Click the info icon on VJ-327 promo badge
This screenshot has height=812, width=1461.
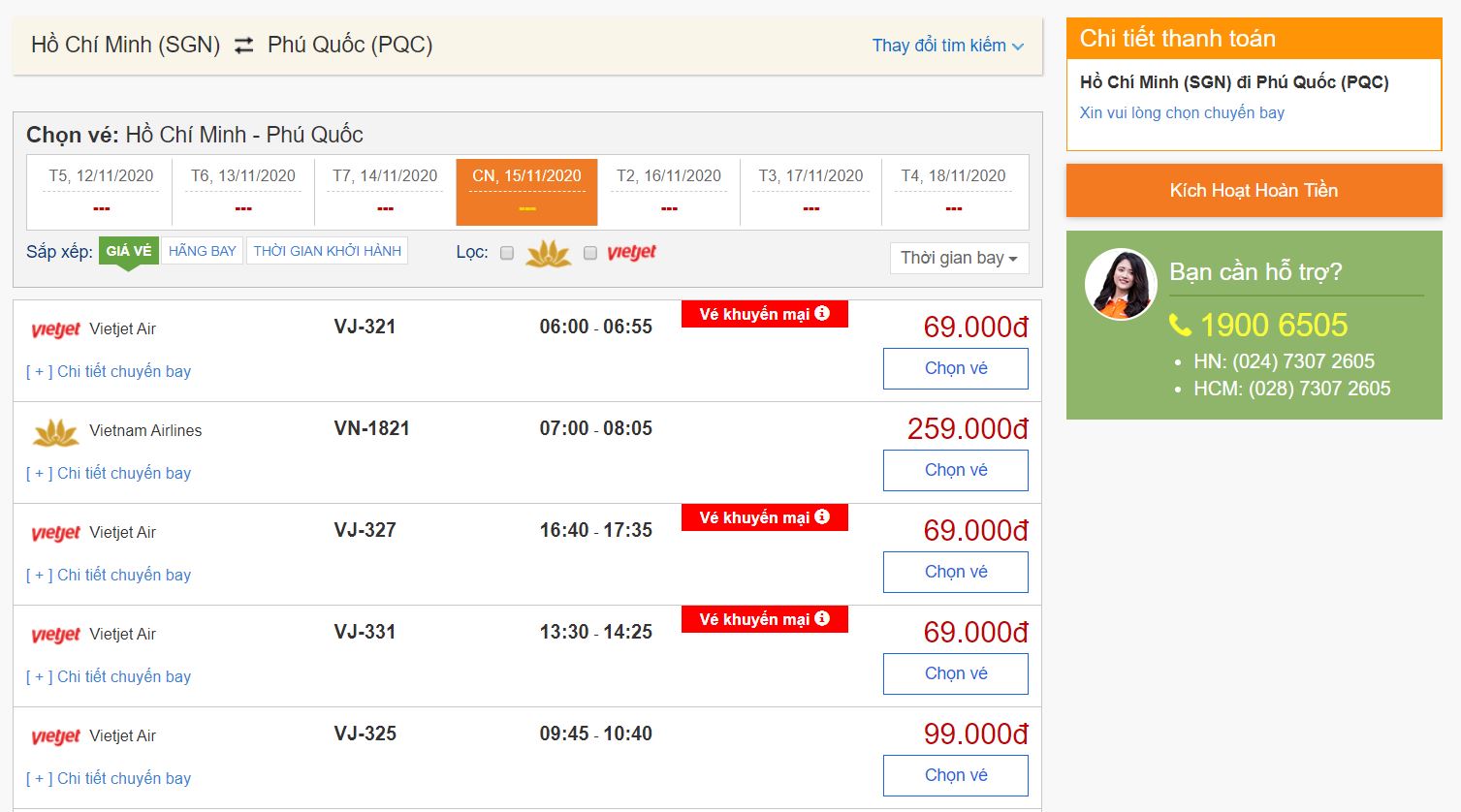[822, 516]
